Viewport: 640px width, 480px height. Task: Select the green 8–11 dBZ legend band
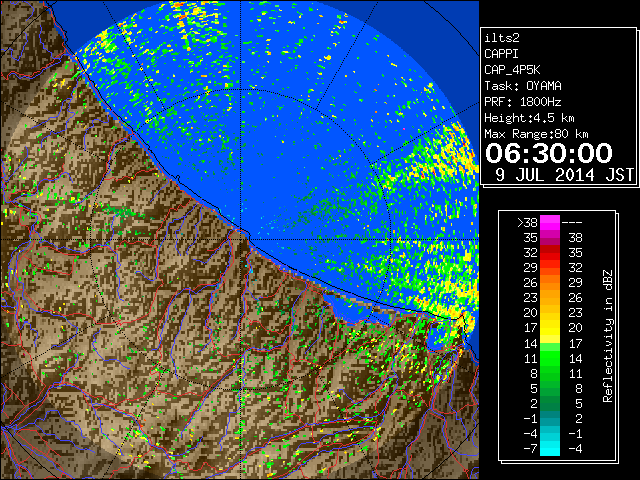click(550, 373)
